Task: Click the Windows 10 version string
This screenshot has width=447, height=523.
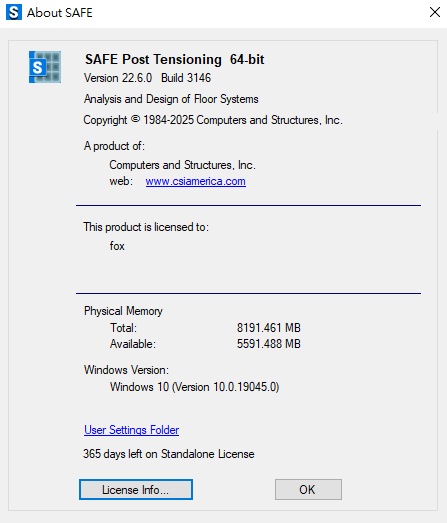Action: pyautogui.click(x=194, y=387)
